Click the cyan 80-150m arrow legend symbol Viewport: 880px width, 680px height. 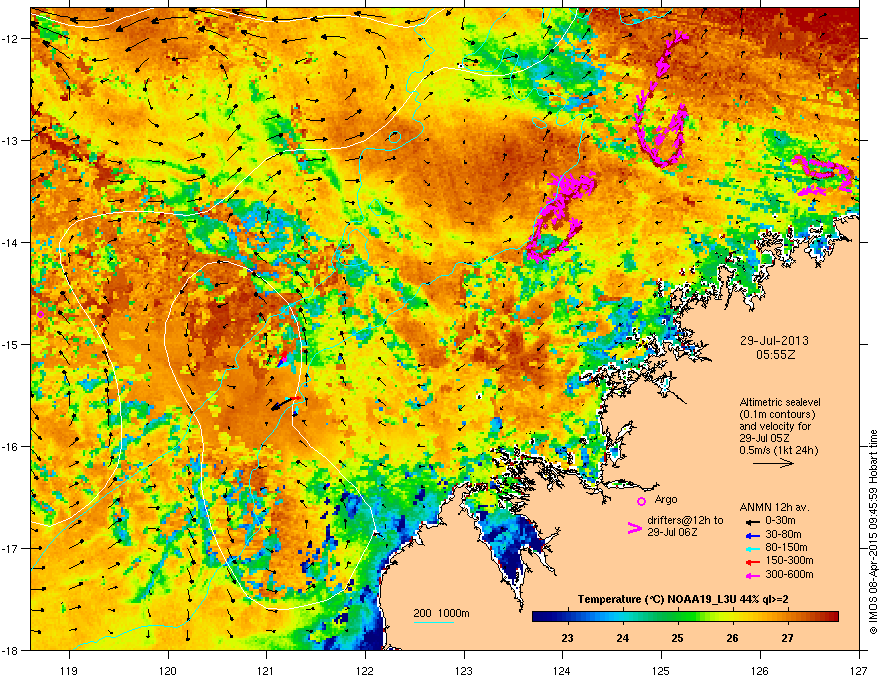tap(753, 548)
